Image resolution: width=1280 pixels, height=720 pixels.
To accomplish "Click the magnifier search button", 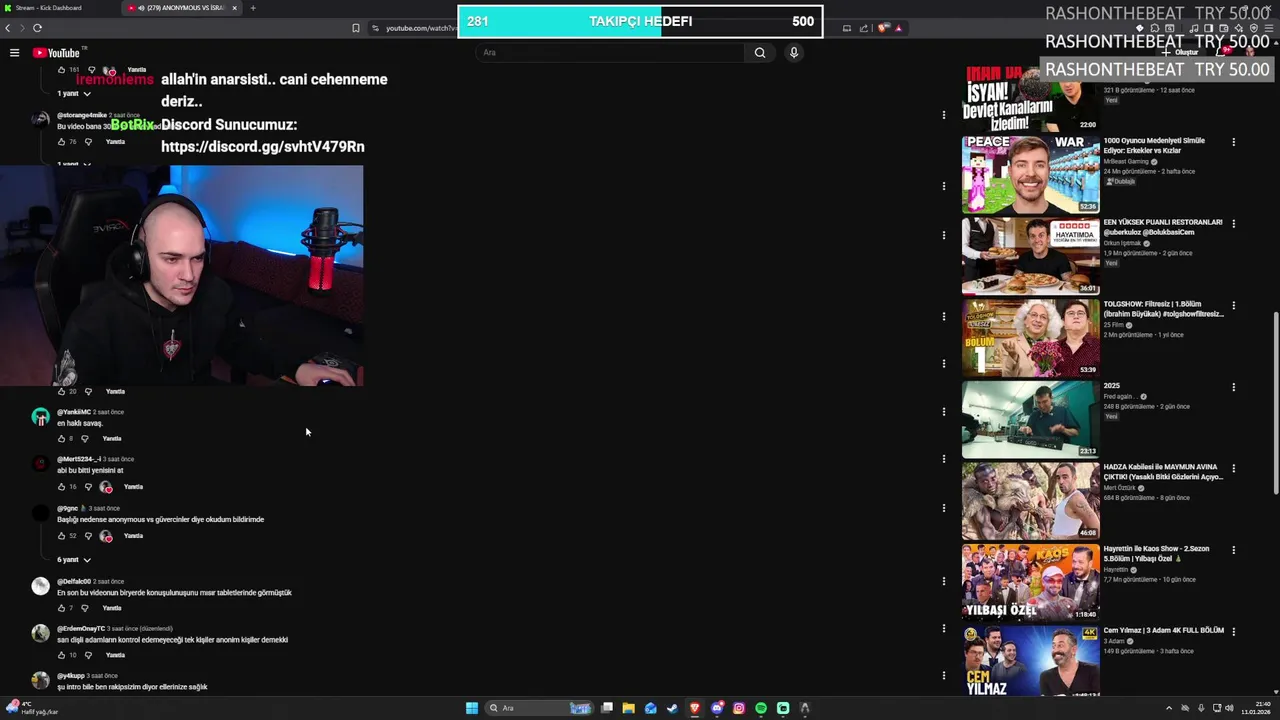I will tap(760, 53).
